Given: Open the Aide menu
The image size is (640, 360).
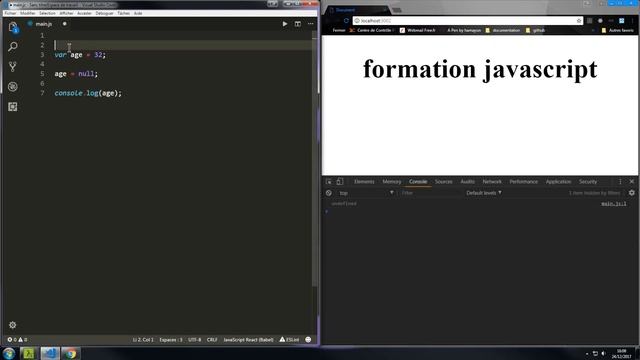Looking at the screenshot, I should point(138,13).
